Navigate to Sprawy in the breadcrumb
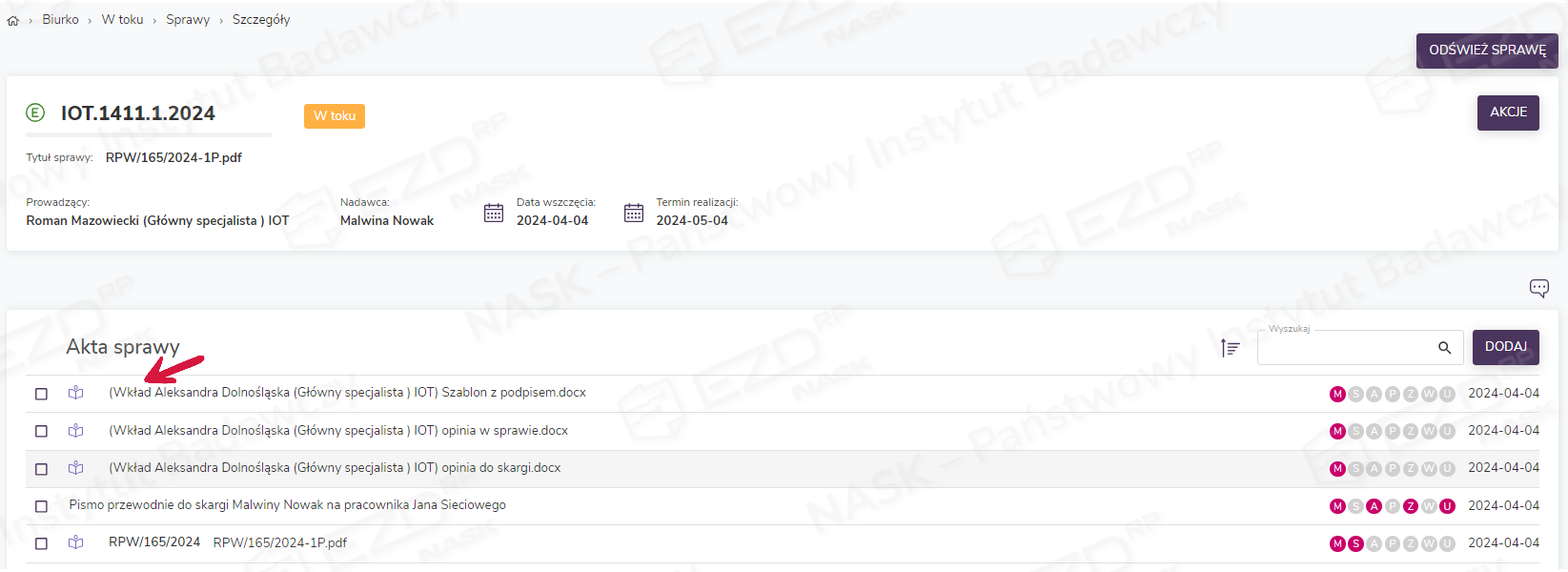This screenshot has height=572, width=1568. click(188, 20)
